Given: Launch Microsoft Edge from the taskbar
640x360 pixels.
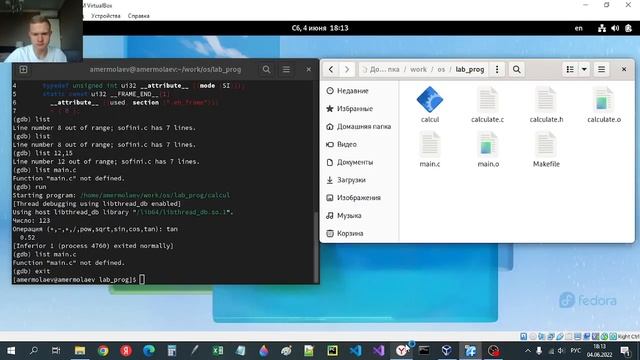Looking at the screenshot, I should point(149,351).
